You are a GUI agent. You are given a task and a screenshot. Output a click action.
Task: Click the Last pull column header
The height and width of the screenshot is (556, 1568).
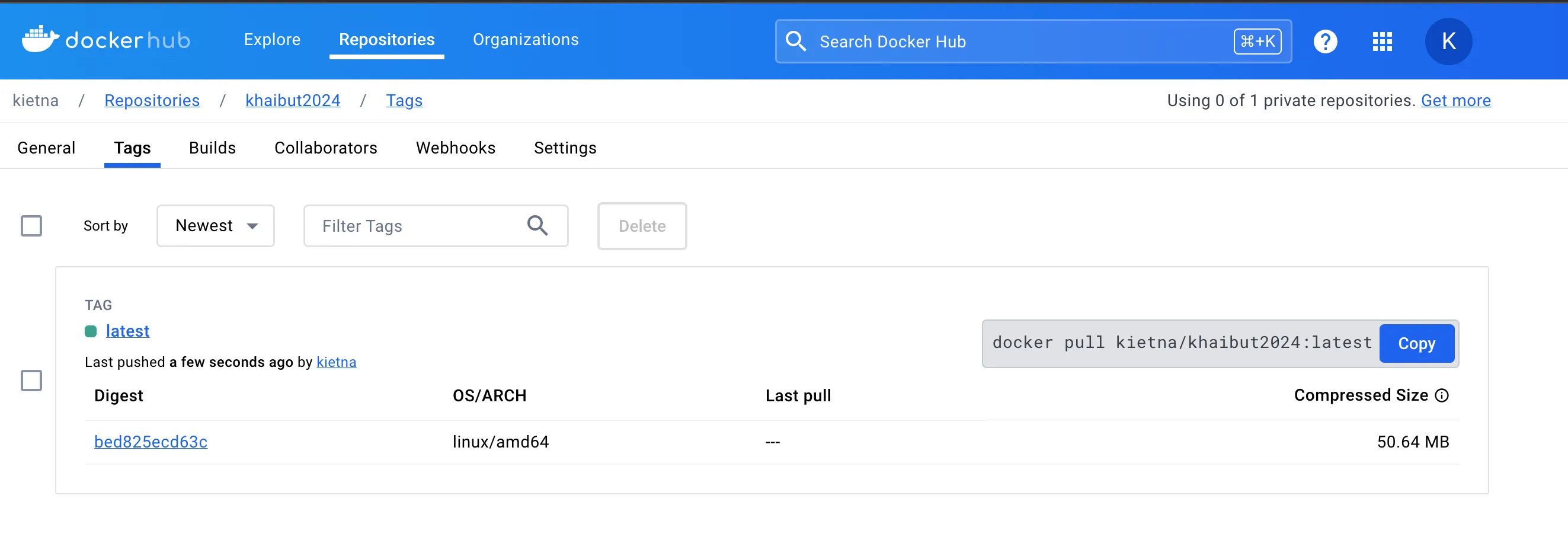(798, 396)
